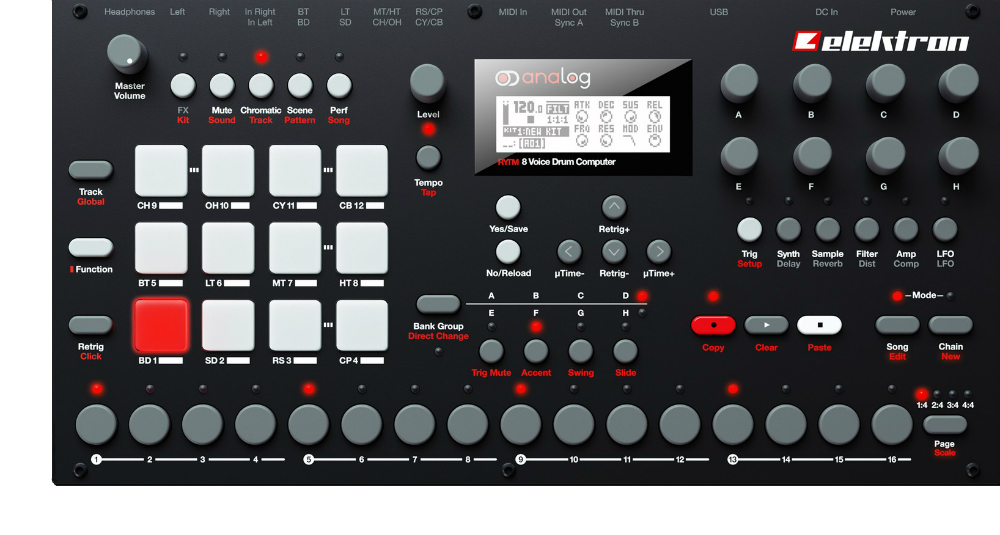Click the Song Edit button
The image size is (1000, 535).
pyautogui.click(x=897, y=325)
